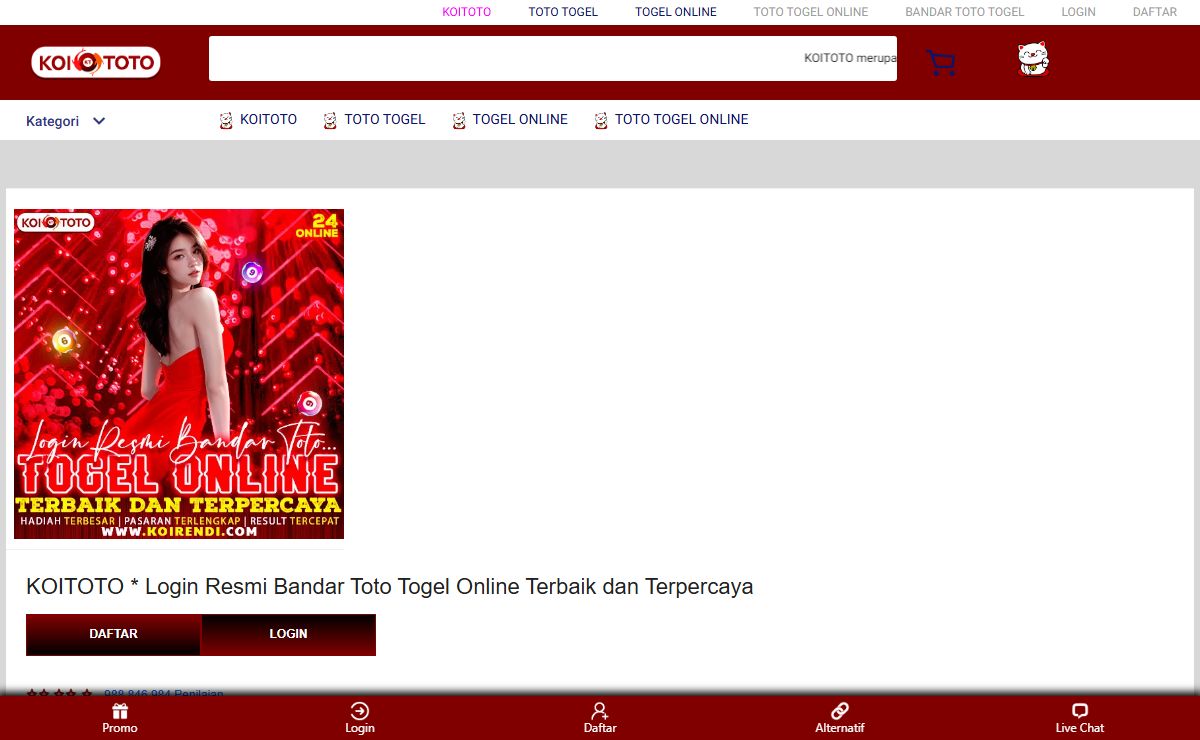1200x740 pixels.
Task: Open the Alternatif link icon in bottom bar
Action: click(x=840, y=711)
